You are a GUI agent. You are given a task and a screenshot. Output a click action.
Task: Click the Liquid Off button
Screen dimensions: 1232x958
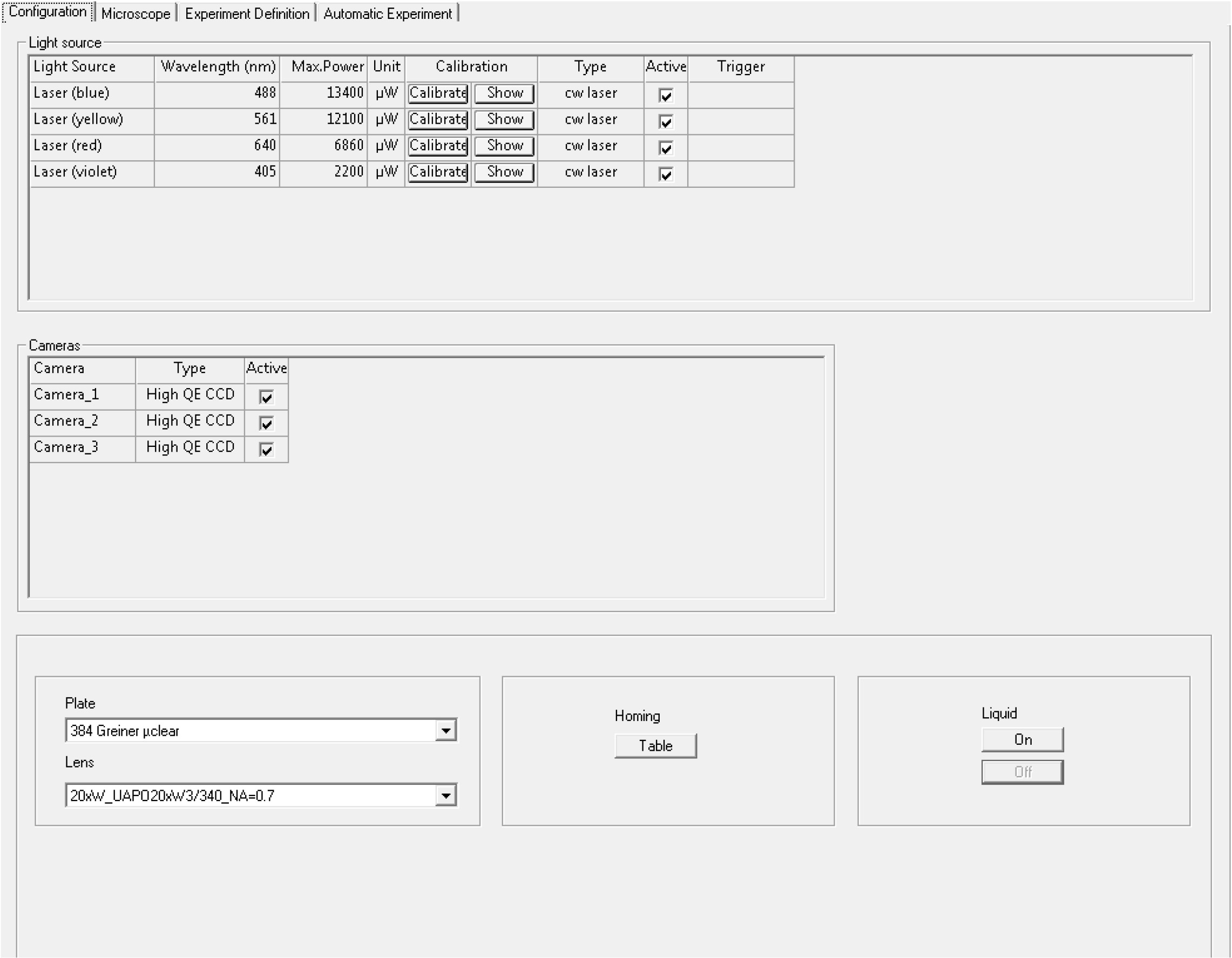(1022, 772)
